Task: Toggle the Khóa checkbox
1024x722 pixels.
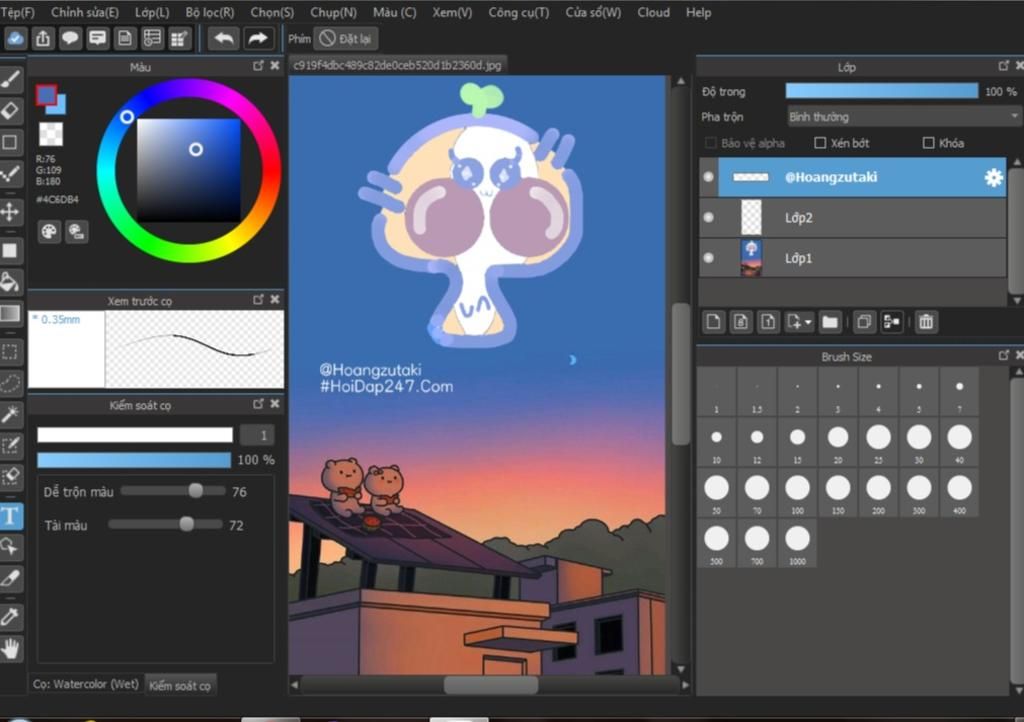Action: click(928, 143)
